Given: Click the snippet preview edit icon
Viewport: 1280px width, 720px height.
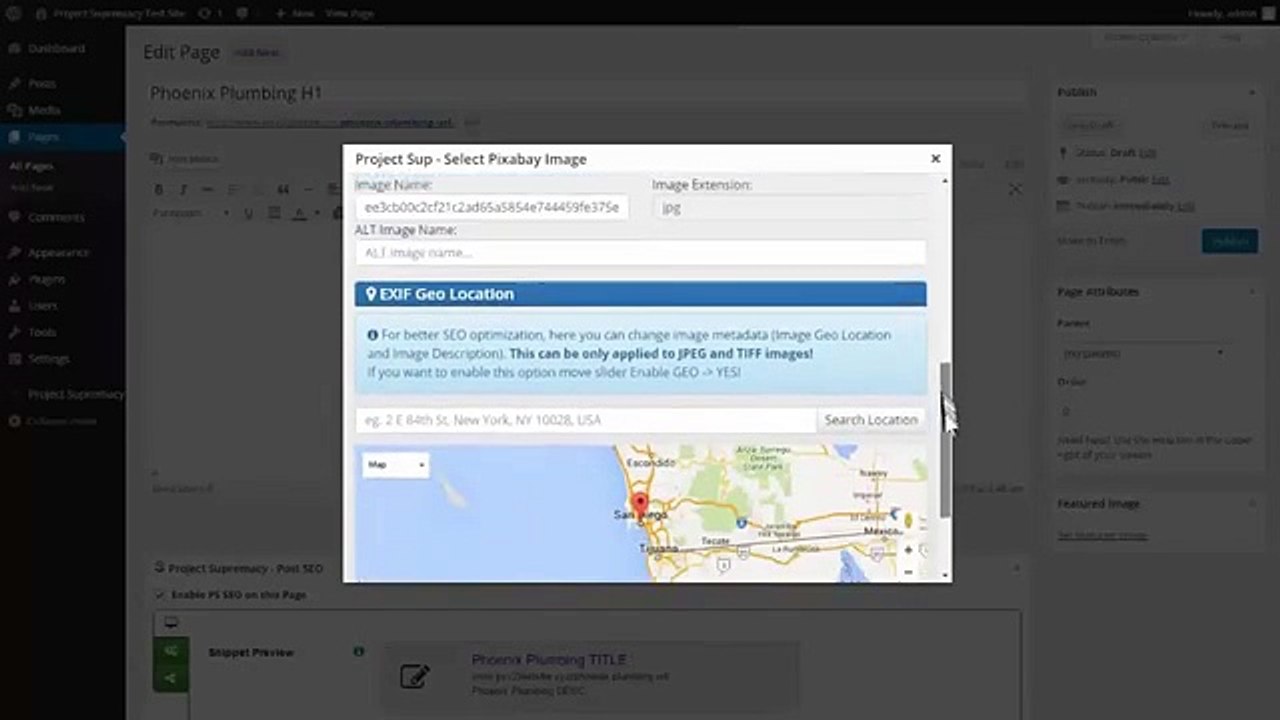Looking at the screenshot, I should coord(414,676).
